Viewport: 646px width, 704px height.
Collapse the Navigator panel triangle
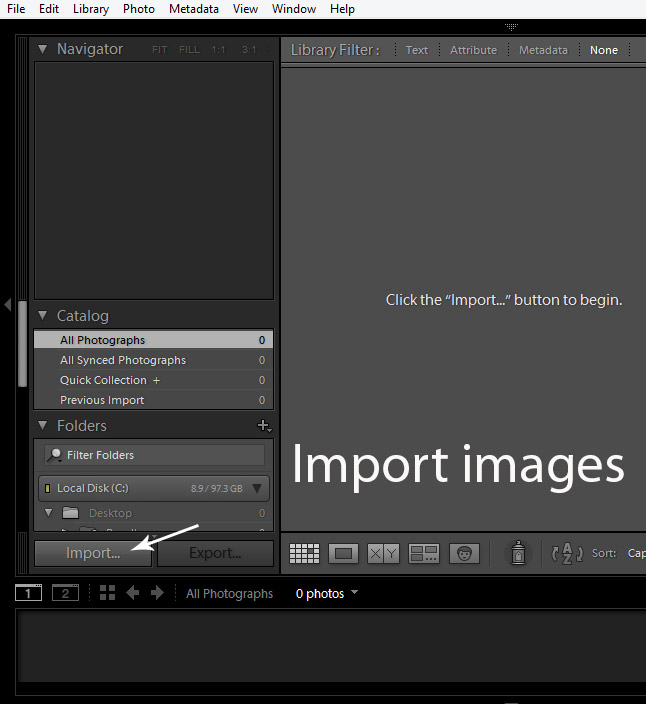click(x=42, y=49)
